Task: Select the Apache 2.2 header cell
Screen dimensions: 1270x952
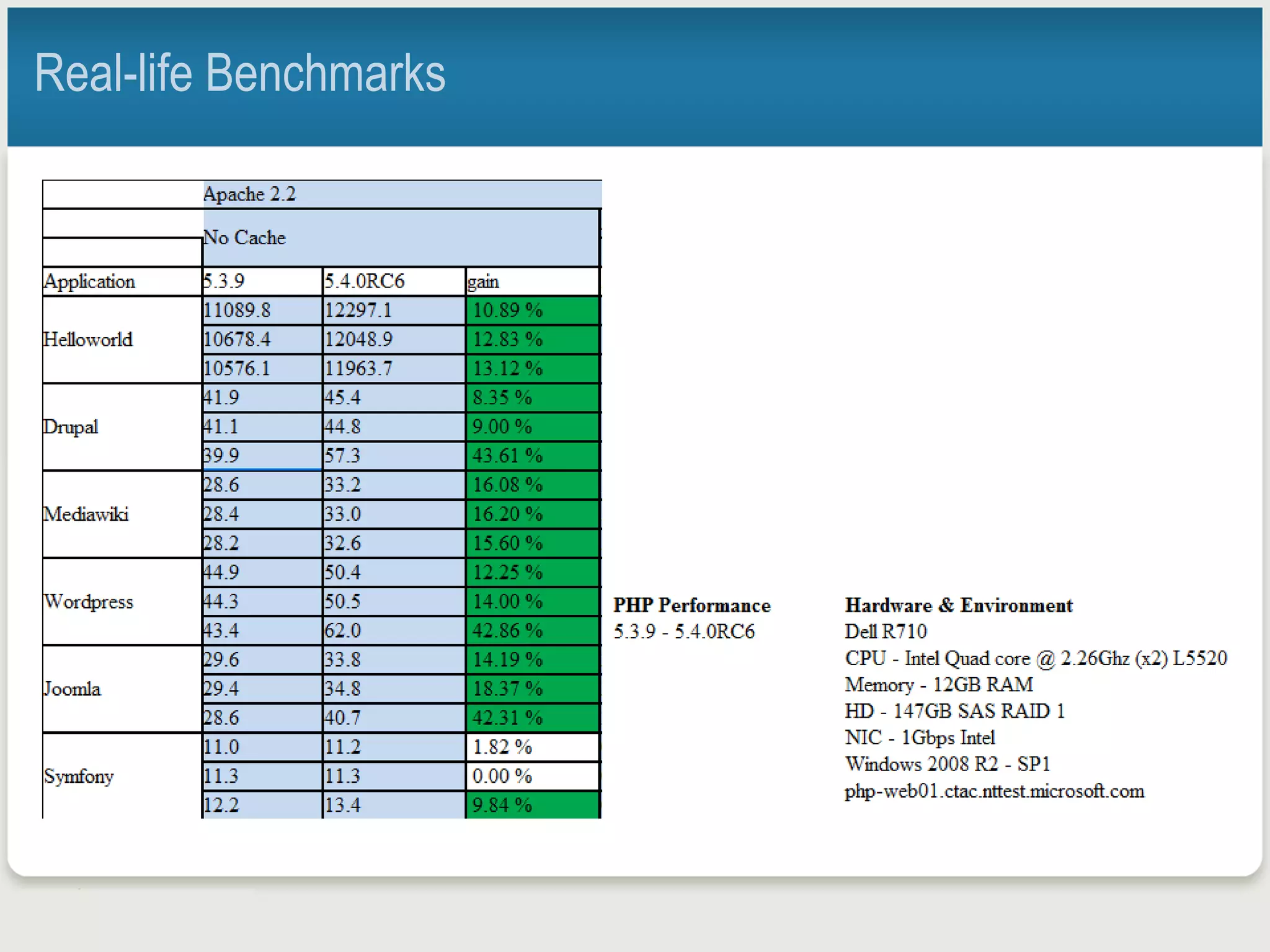Action: coord(402,194)
